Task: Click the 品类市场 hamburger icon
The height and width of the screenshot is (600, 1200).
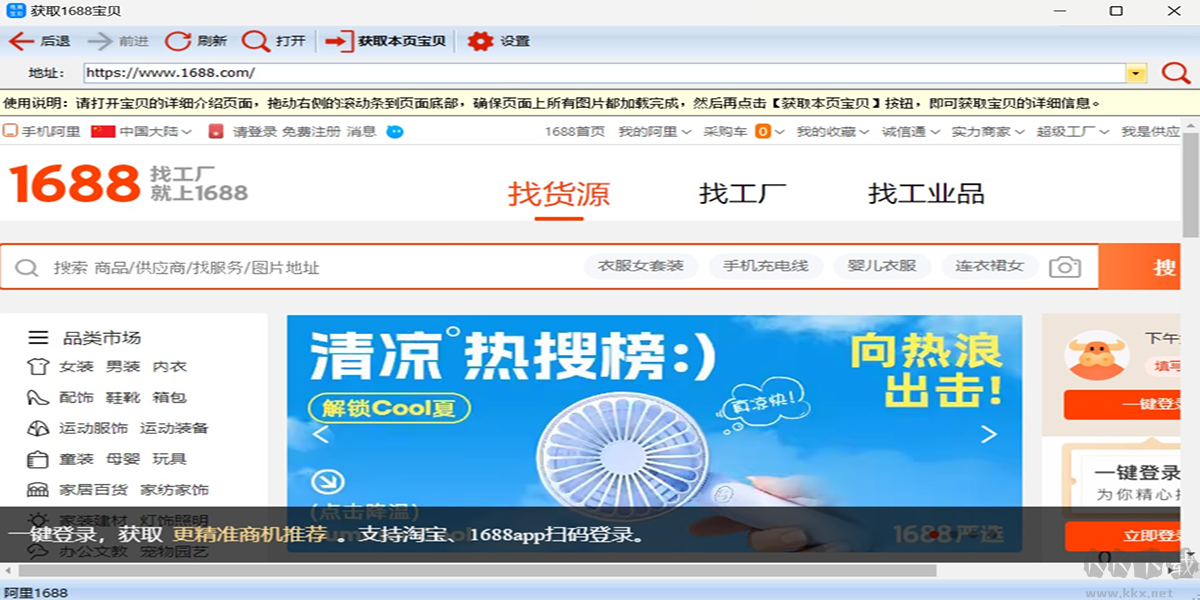Action: [38, 337]
